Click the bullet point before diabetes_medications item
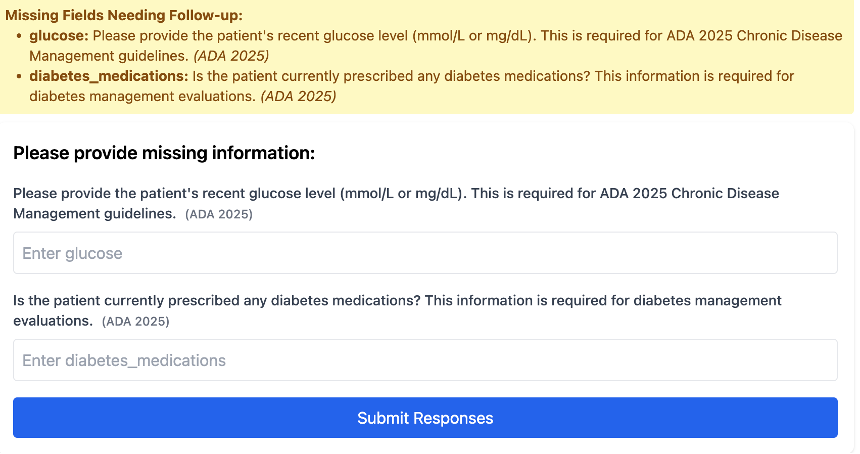The image size is (860, 454). click(20, 76)
